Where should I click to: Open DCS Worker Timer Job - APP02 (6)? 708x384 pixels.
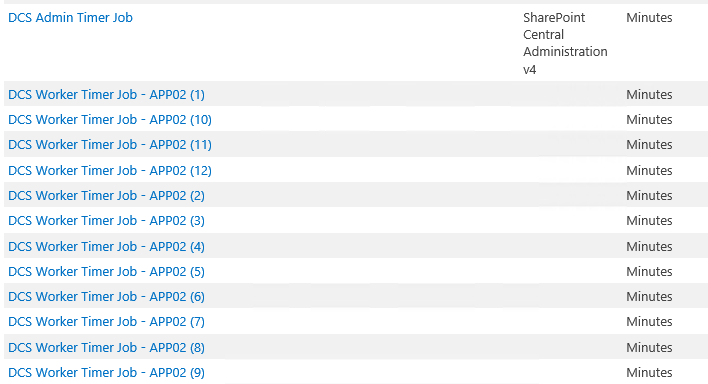click(107, 296)
